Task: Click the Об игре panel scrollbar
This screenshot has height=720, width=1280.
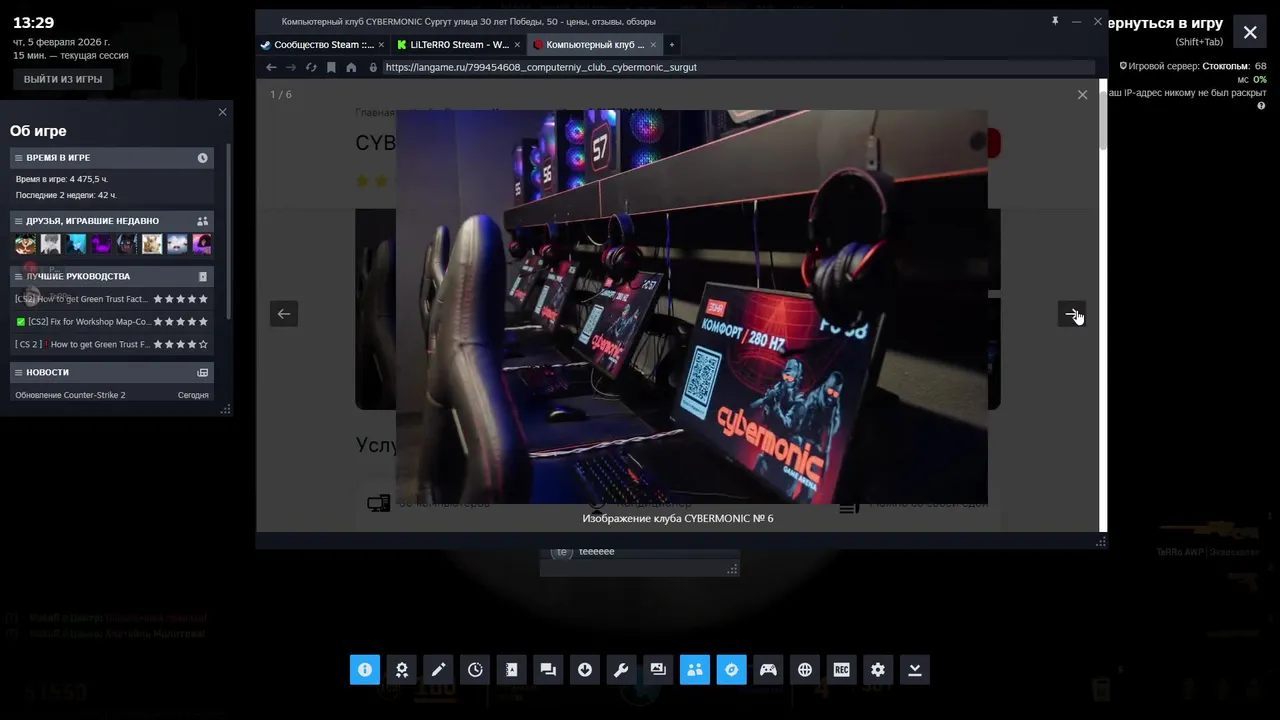Action: click(229, 230)
